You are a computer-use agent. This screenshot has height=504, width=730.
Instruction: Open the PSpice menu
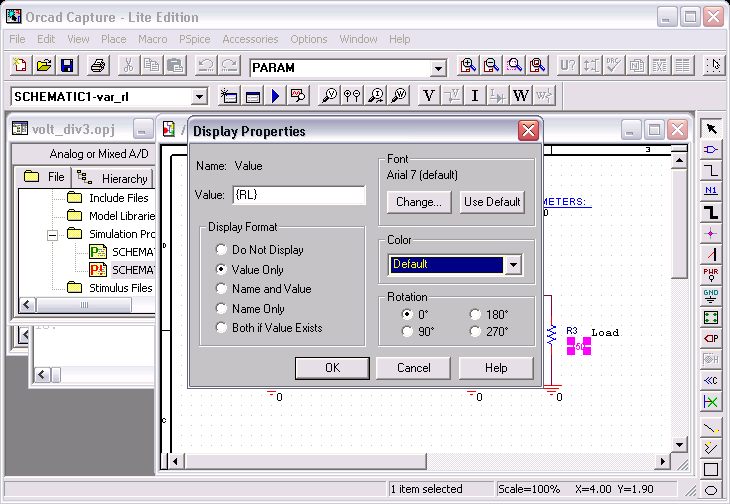coord(195,39)
